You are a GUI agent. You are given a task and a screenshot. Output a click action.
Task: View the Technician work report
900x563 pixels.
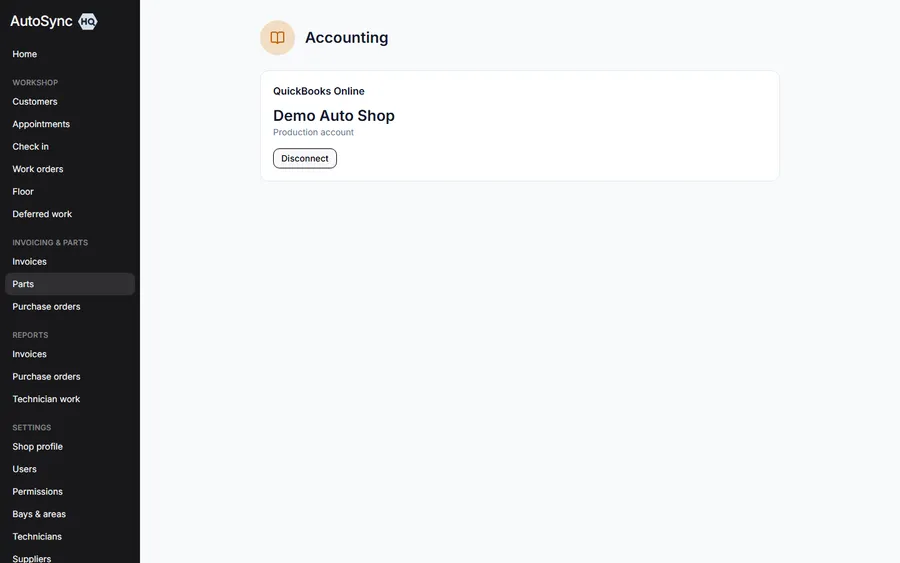pos(46,399)
